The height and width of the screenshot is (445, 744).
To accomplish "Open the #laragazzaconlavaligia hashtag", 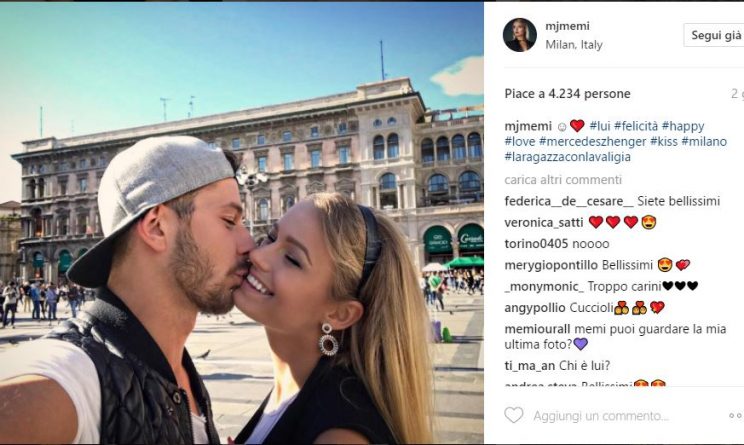I will tap(567, 157).
